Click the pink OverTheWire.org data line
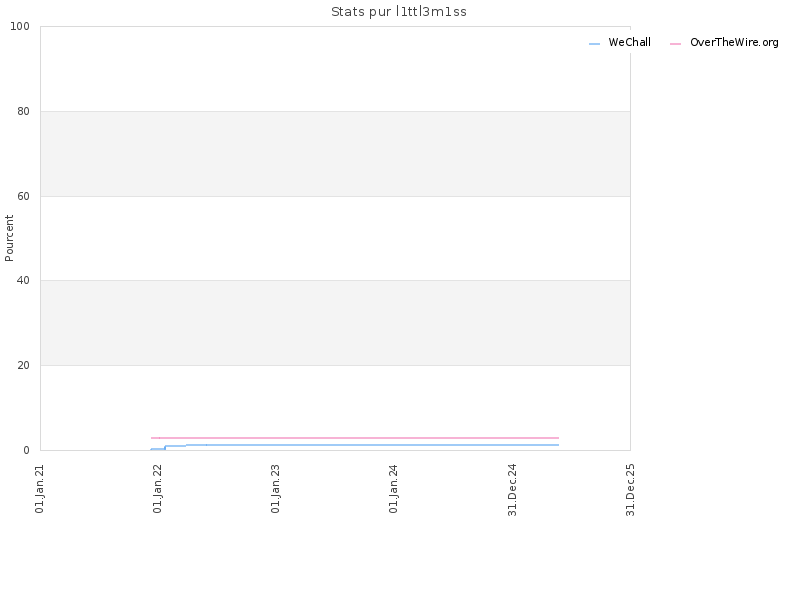800x600 pixels. [355, 438]
